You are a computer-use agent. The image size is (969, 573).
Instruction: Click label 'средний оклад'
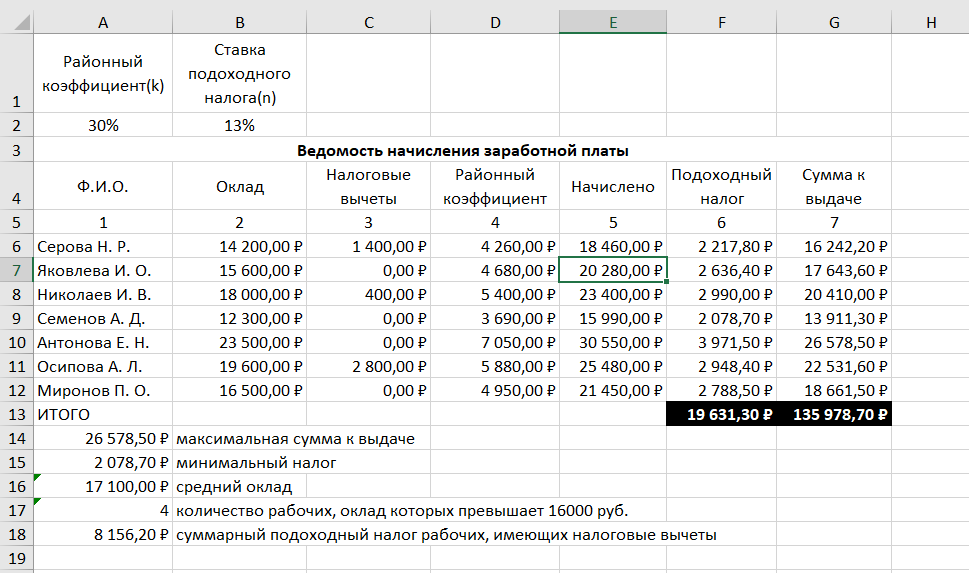click(234, 487)
